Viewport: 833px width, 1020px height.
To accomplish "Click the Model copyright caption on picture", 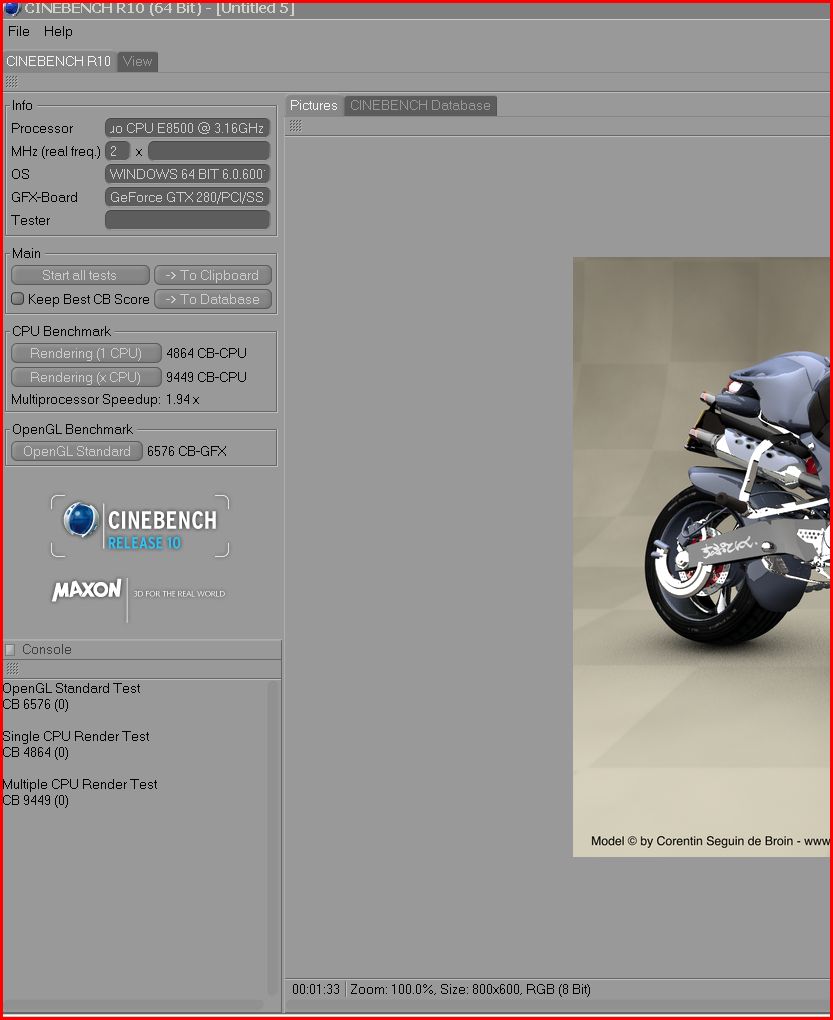I will point(710,841).
